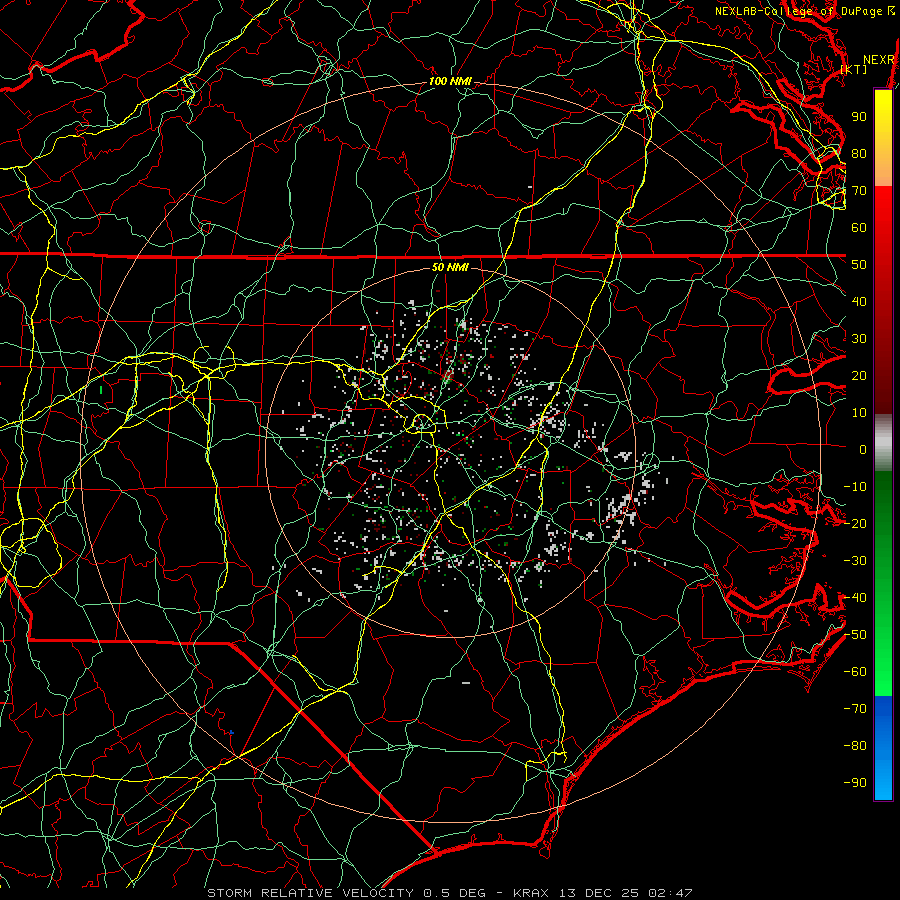Select the 20 value on velocity scale
The width and height of the screenshot is (900, 900).
point(859,375)
